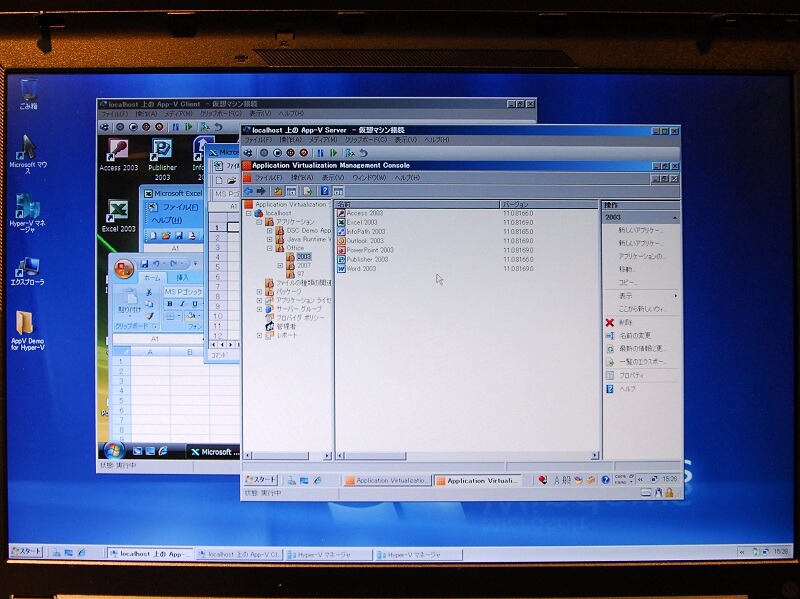This screenshot has width=800, height=599.
Task: Expand the 2007 folder node under Office
Action: click(x=280, y=265)
